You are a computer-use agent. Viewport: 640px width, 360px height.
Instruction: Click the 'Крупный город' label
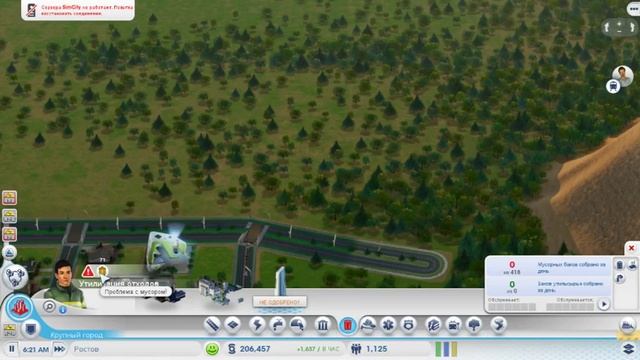tap(77, 335)
